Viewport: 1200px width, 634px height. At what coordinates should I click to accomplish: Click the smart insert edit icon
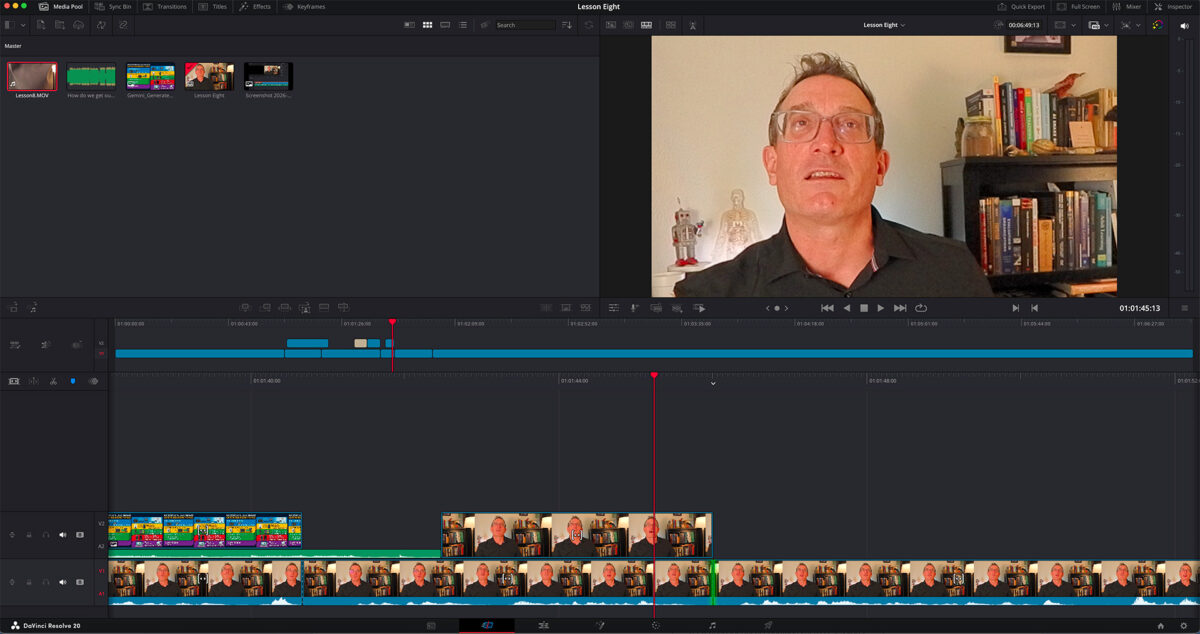(x=244, y=308)
